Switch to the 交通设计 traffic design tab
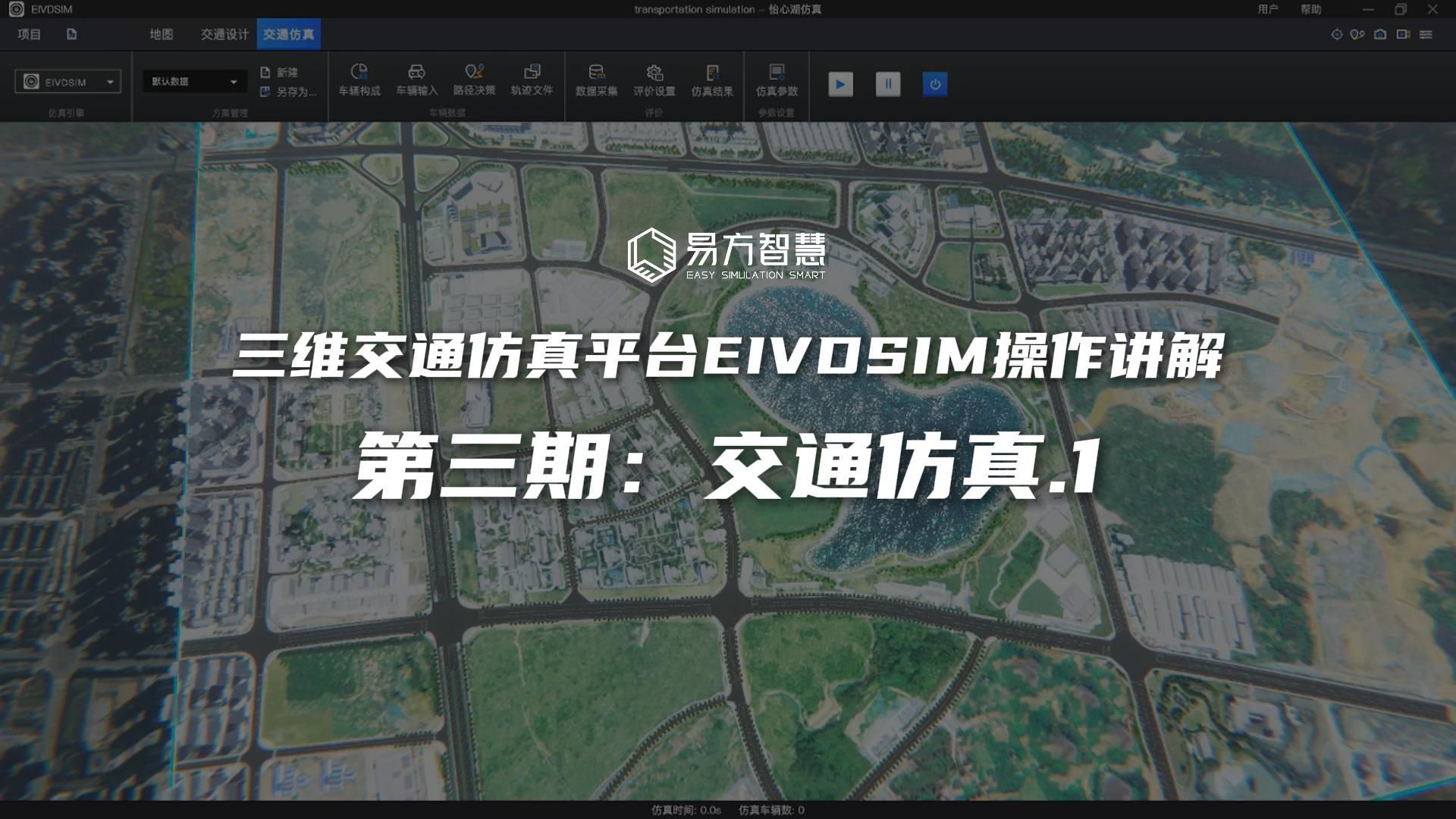 click(x=224, y=34)
